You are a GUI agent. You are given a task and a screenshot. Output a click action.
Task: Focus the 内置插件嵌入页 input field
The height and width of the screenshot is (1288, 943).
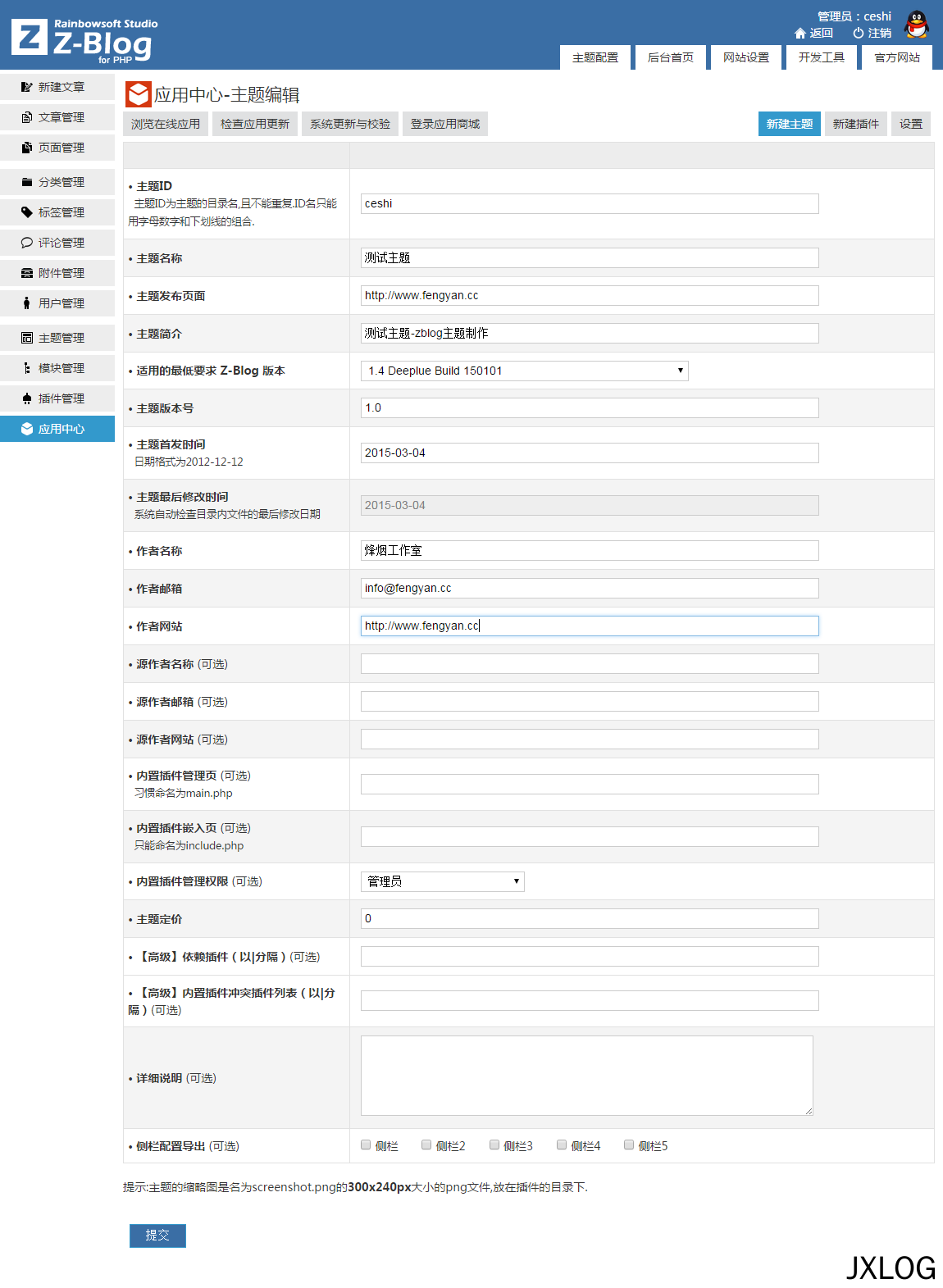590,836
